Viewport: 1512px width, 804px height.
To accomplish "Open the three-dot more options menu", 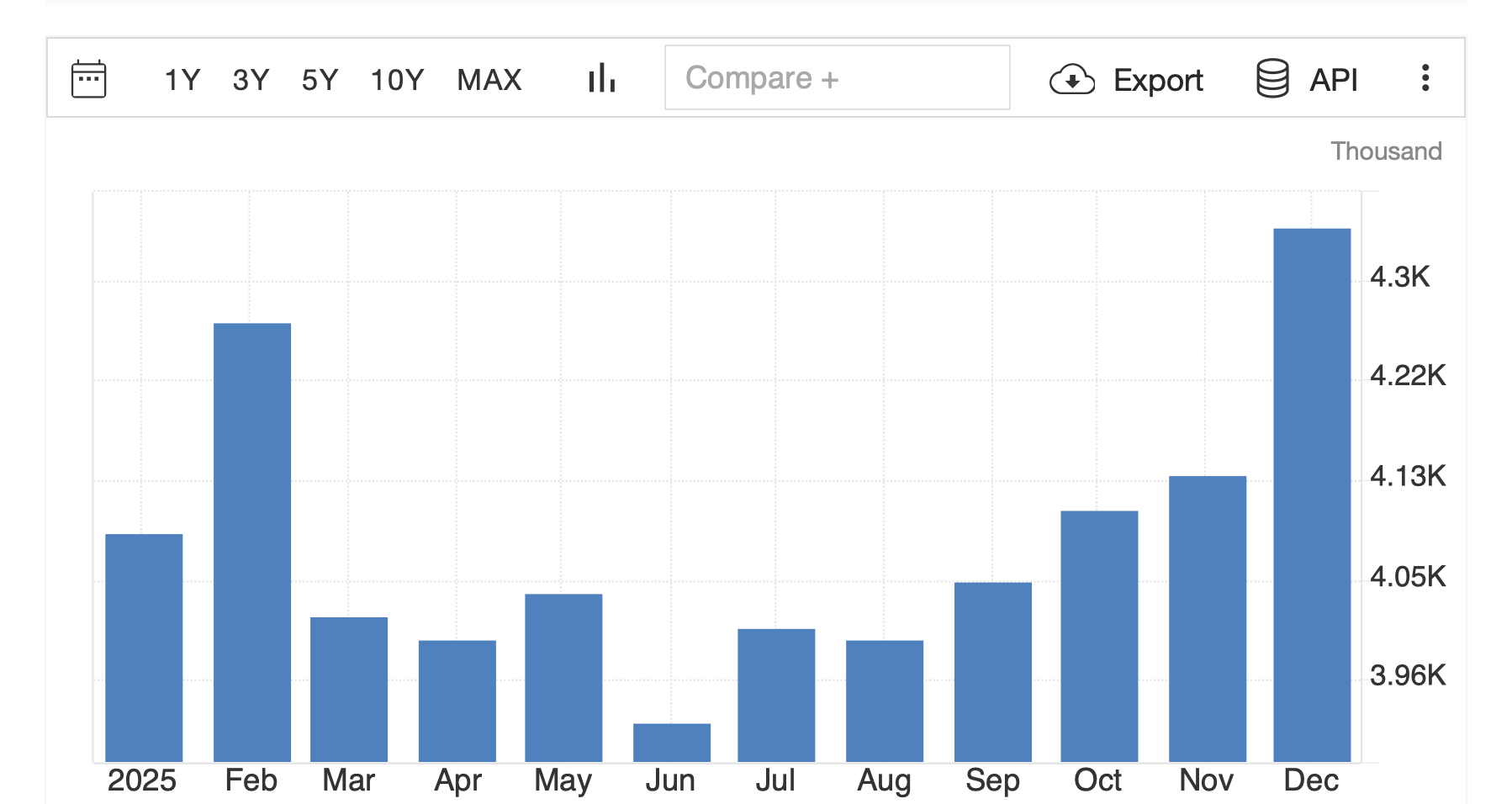I will pos(1425,78).
